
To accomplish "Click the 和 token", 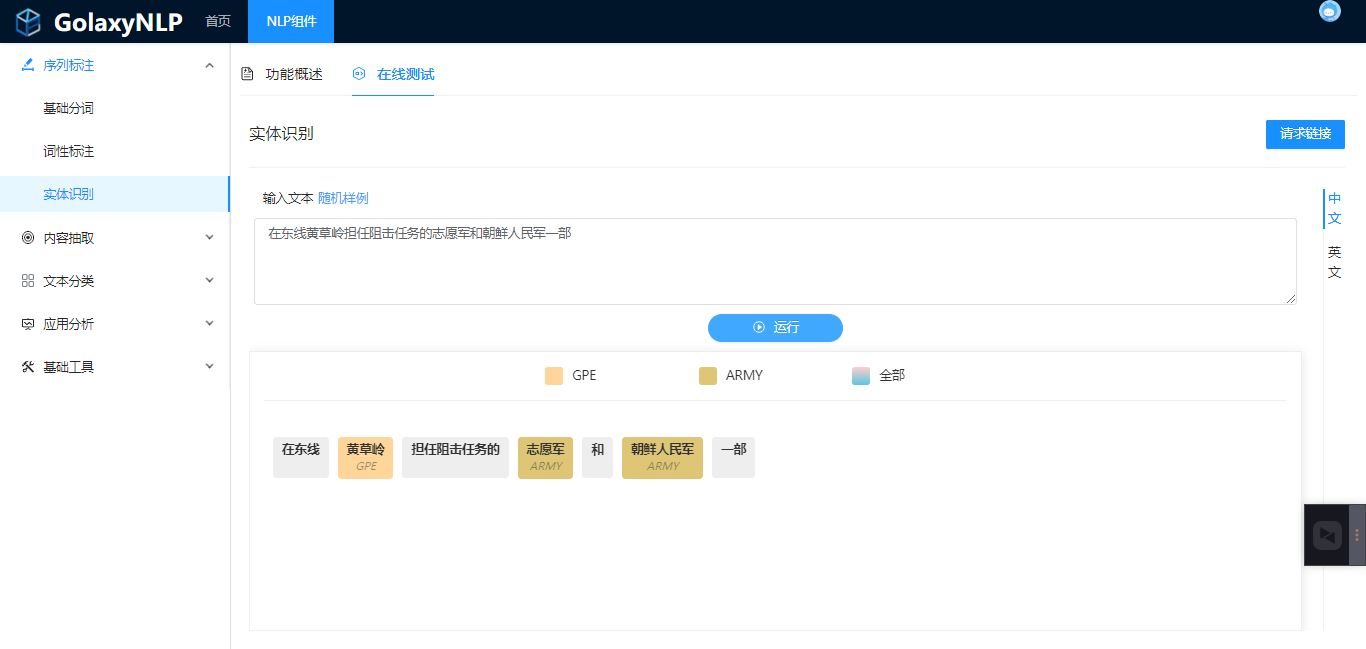I will coord(597,457).
